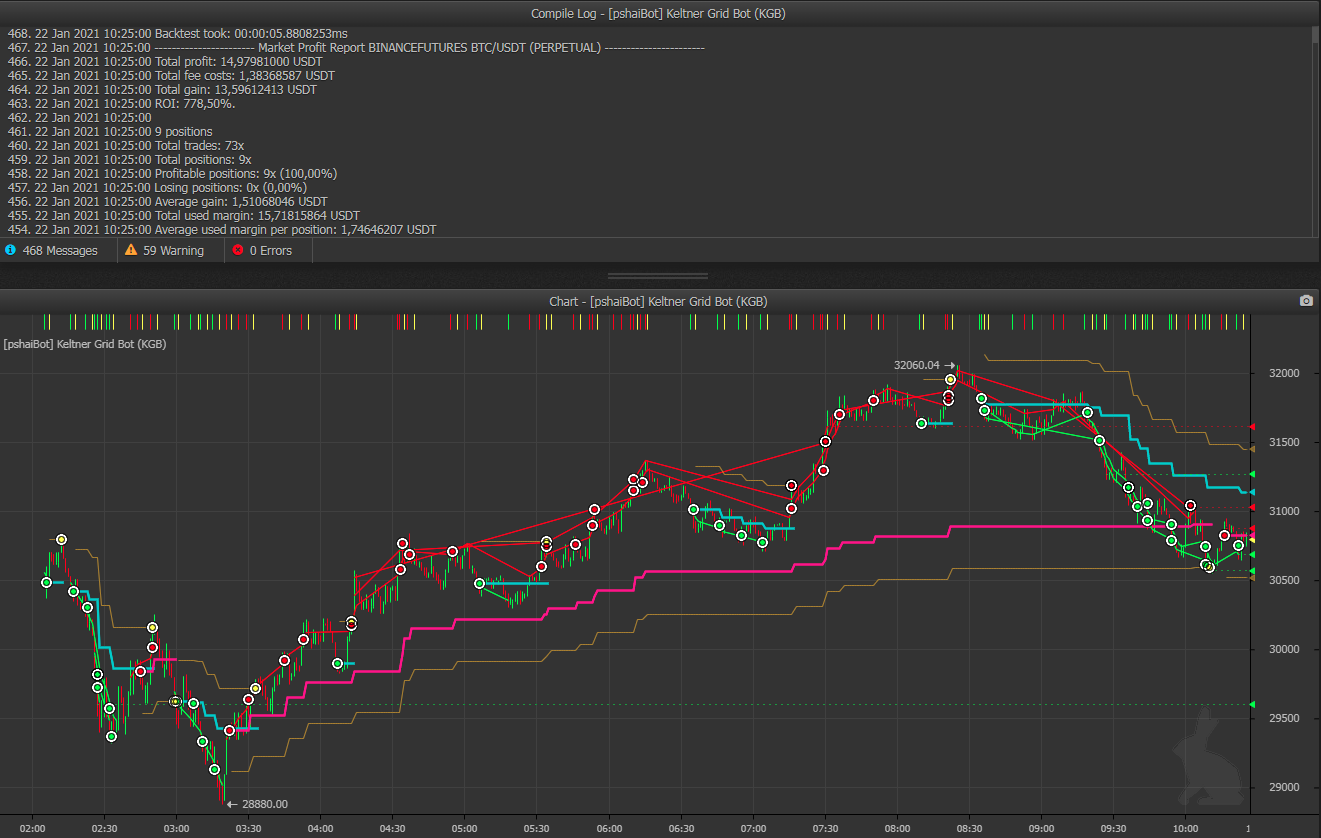Click the red error circle icon

(237, 251)
